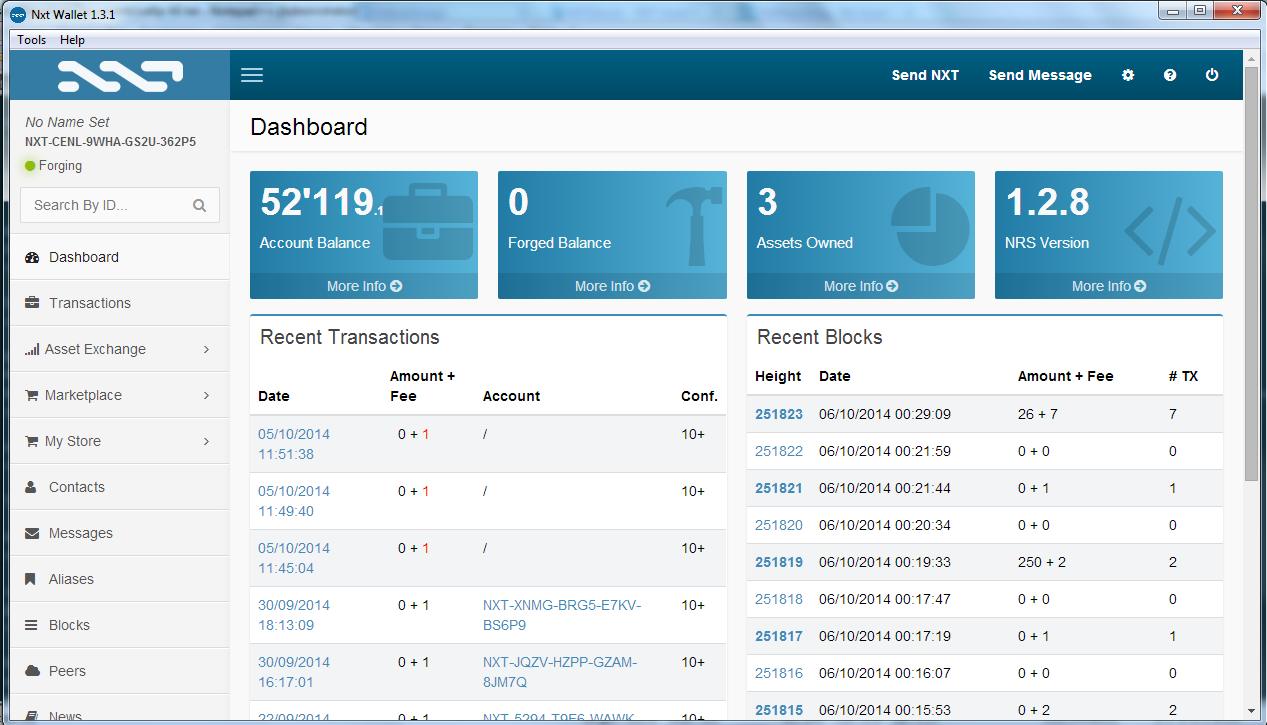Open the Help menu

click(x=72, y=40)
